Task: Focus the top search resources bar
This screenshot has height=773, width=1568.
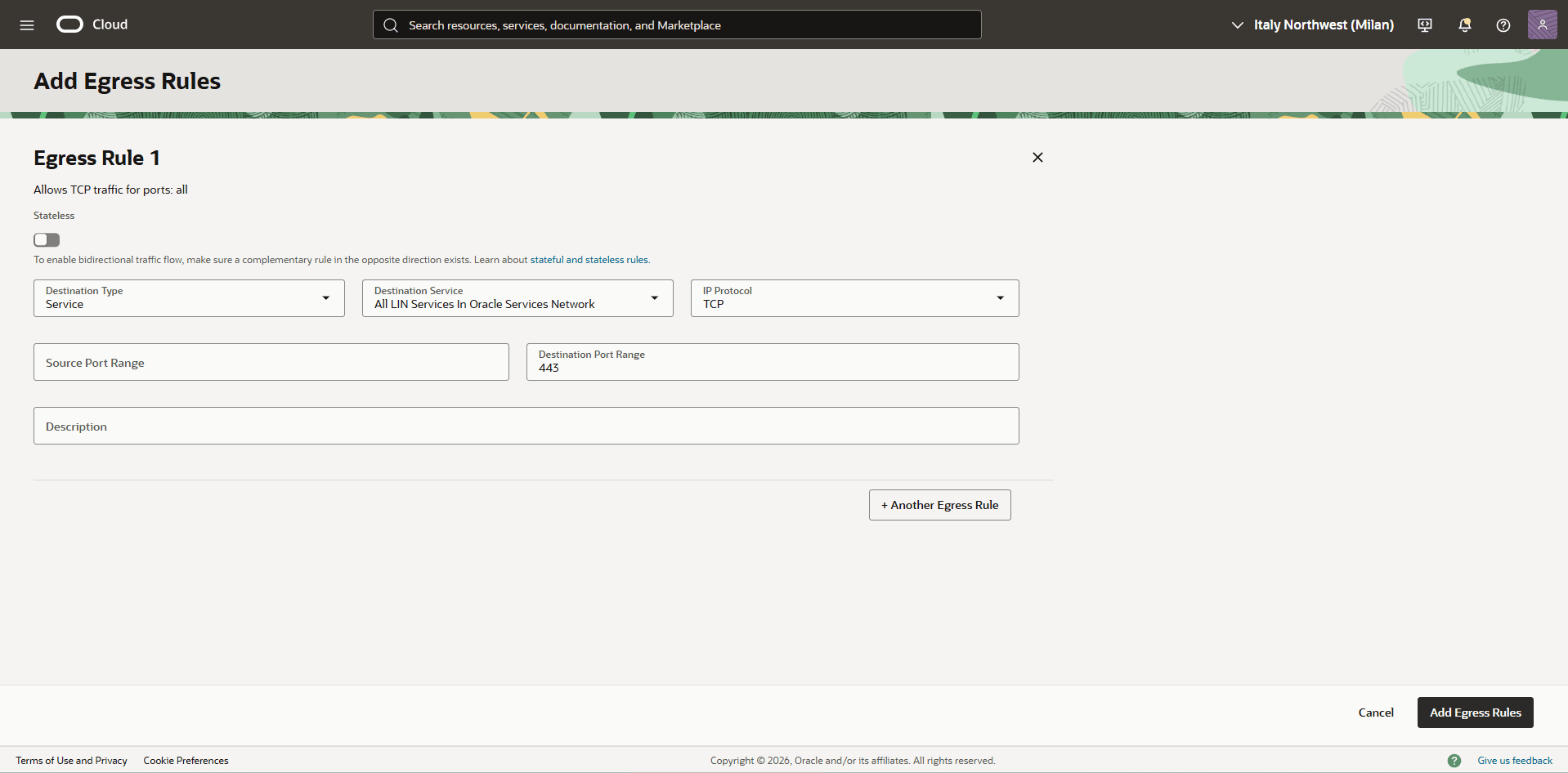Action: click(x=677, y=25)
